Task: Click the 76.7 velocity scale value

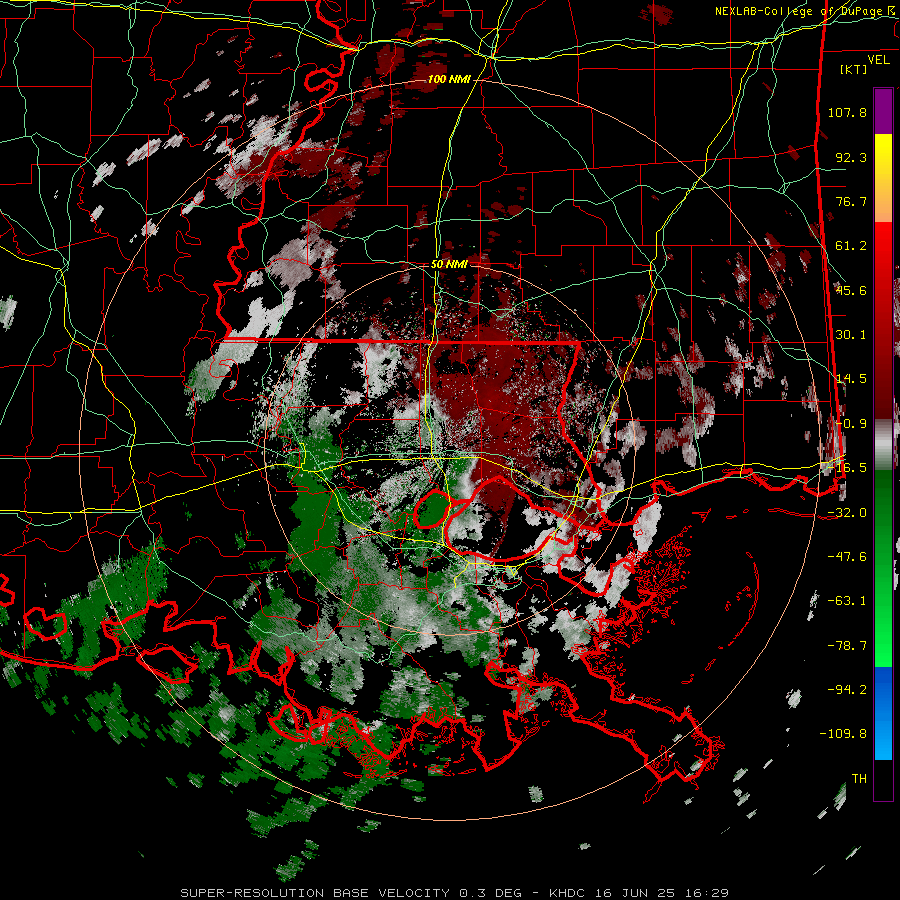Action: [851, 201]
